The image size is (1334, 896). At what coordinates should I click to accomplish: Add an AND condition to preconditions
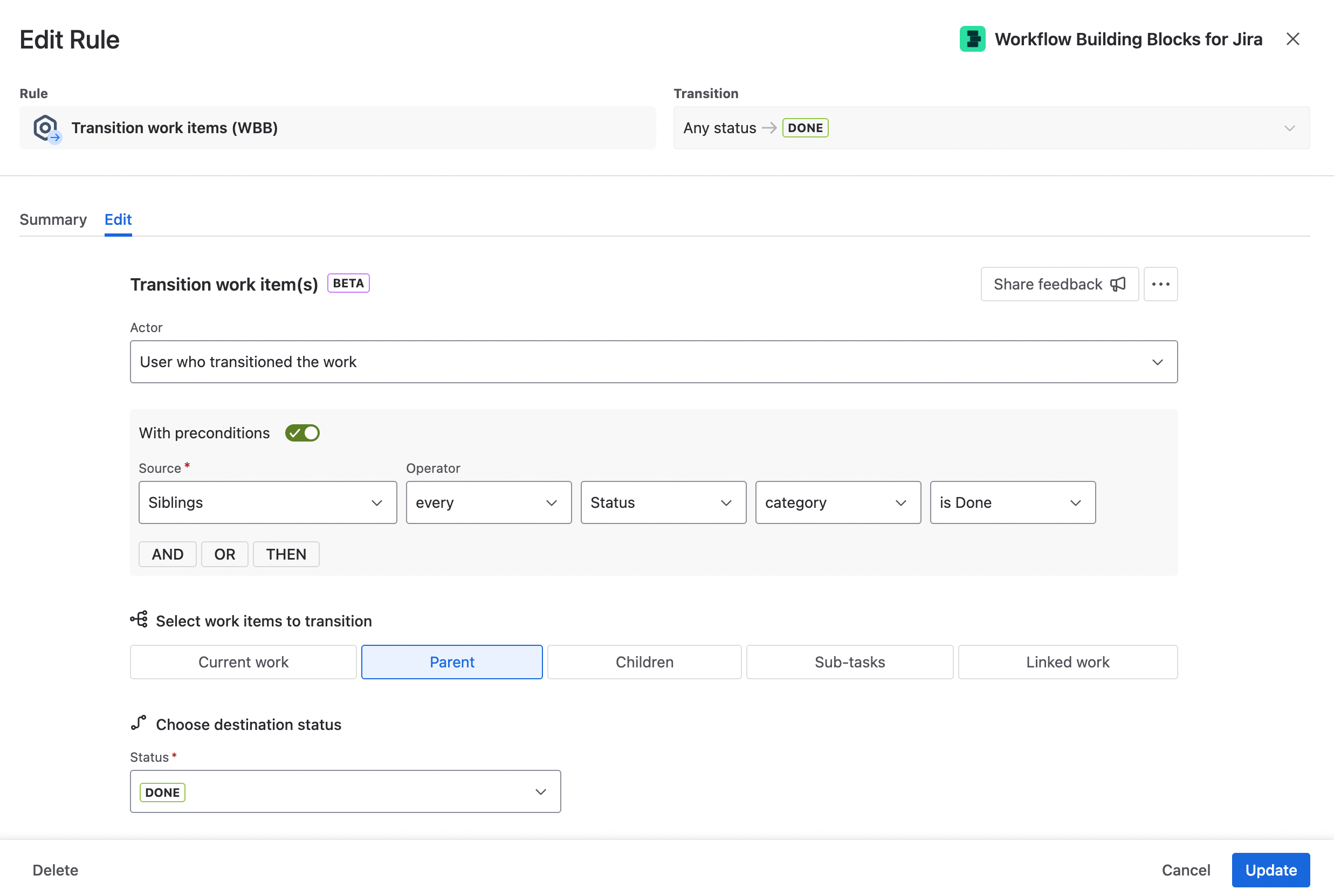[167, 554]
